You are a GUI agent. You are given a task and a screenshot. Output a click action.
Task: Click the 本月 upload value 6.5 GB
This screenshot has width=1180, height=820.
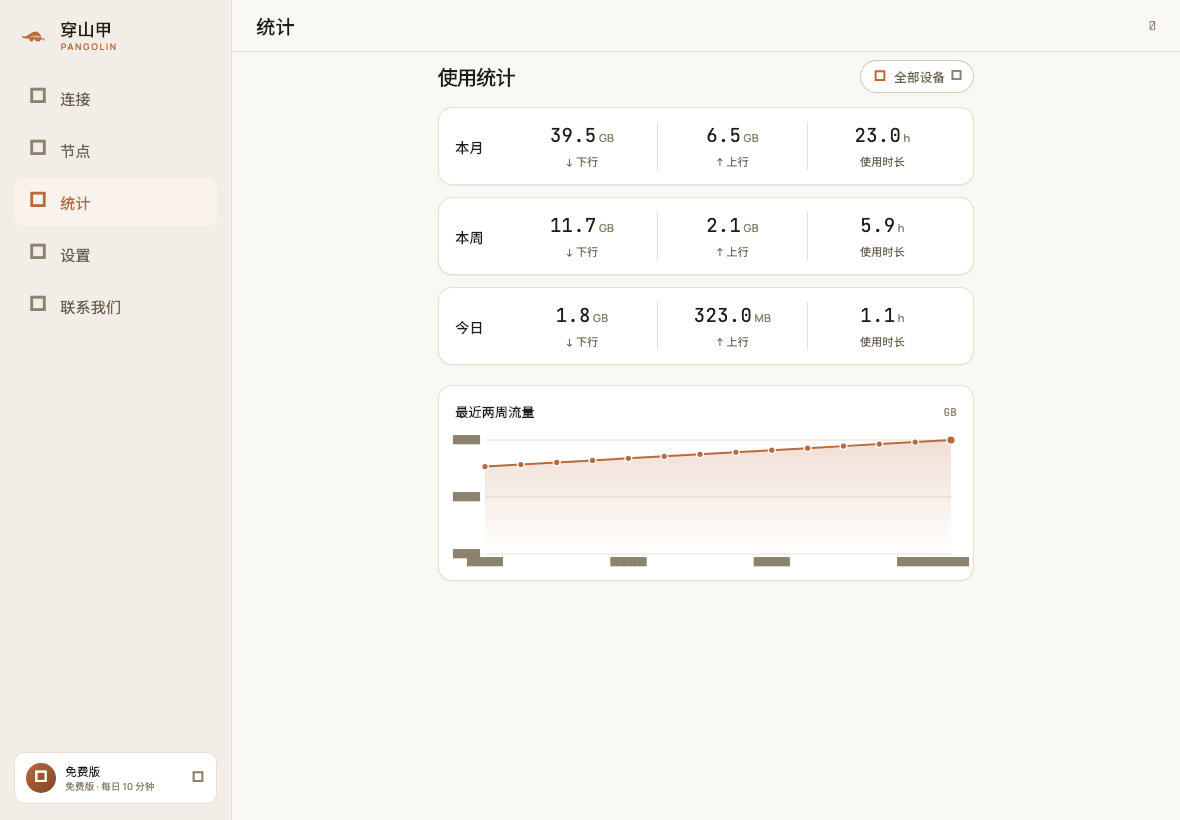point(732,136)
